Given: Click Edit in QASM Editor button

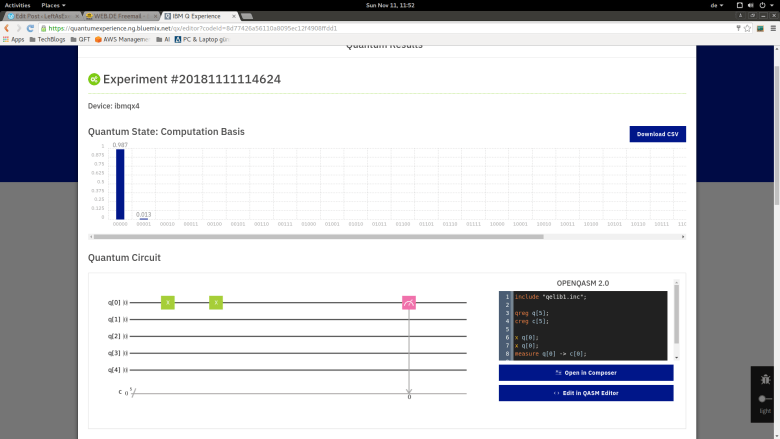Looking at the screenshot, I should point(586,393).
